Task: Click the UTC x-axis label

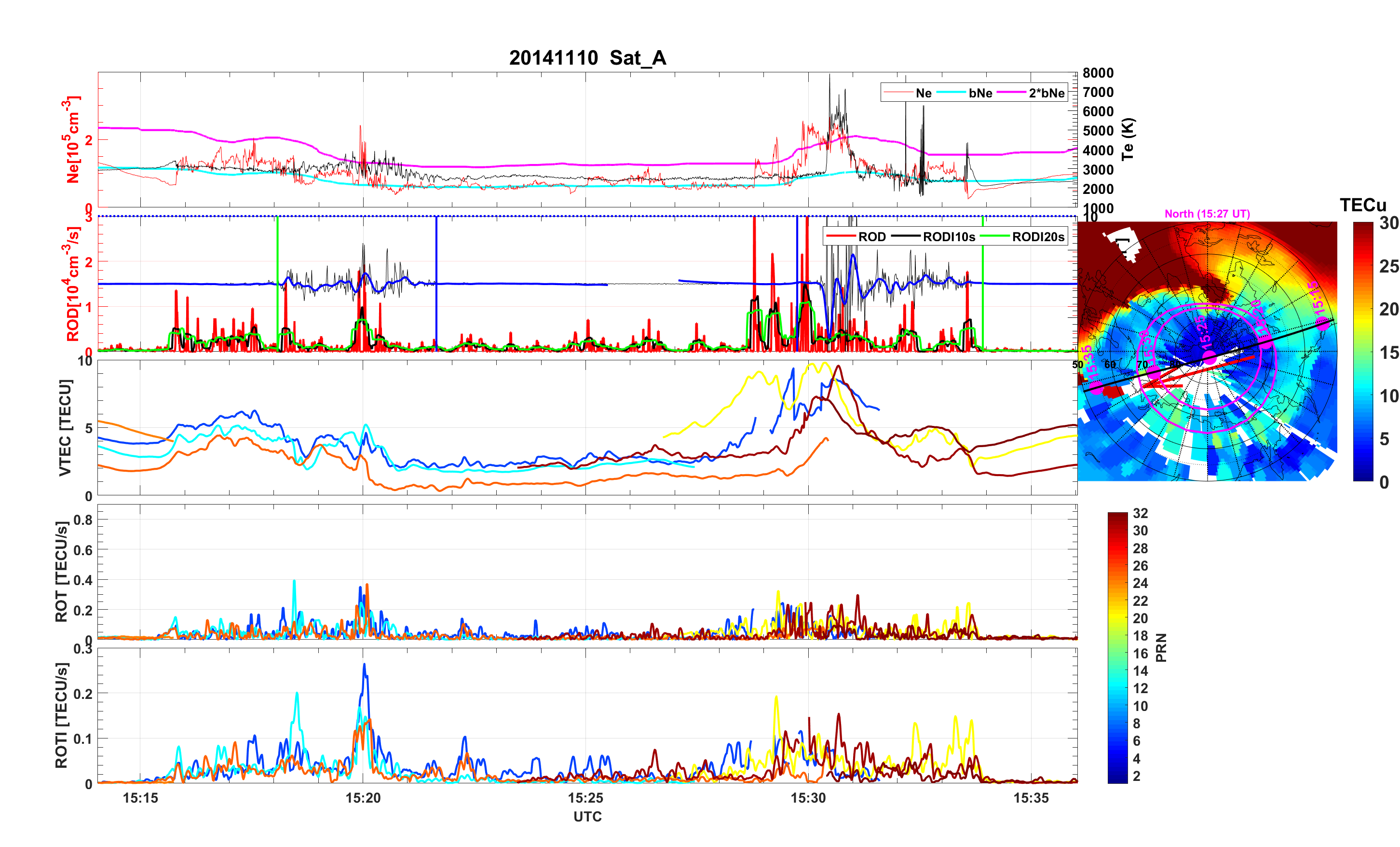Action: (x=587, y=817)
